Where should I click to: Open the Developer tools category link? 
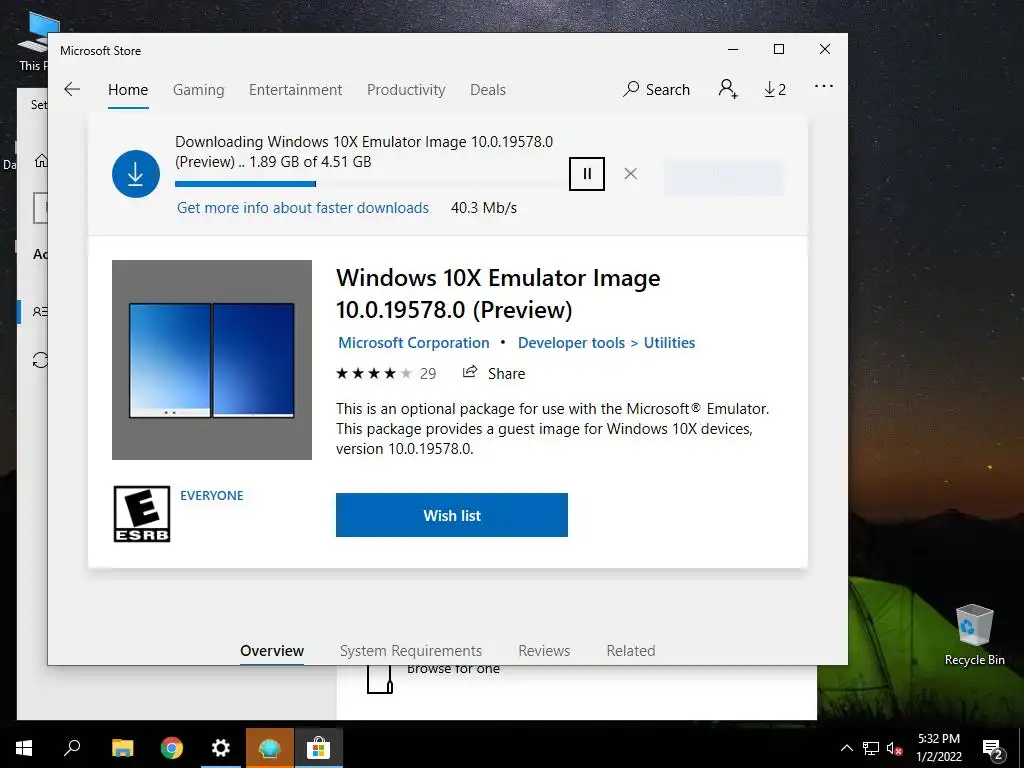[x=571, y=343]
